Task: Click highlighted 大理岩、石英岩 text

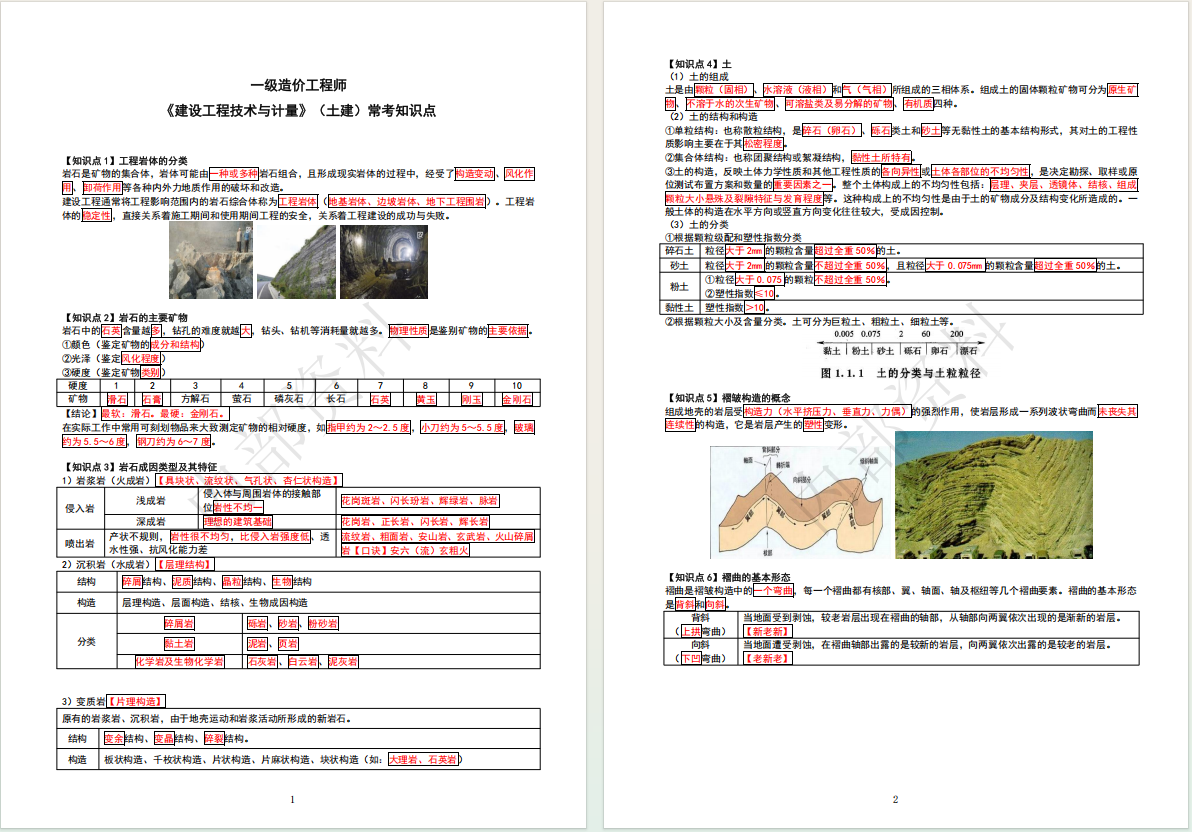Action: 423,759
